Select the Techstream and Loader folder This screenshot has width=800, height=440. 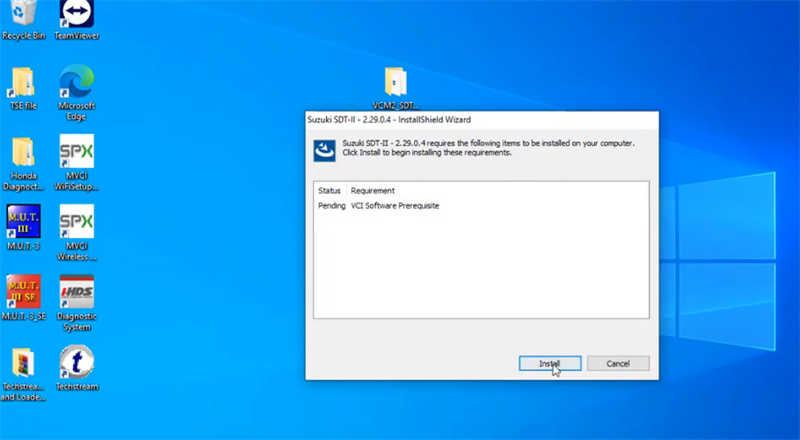23,374
